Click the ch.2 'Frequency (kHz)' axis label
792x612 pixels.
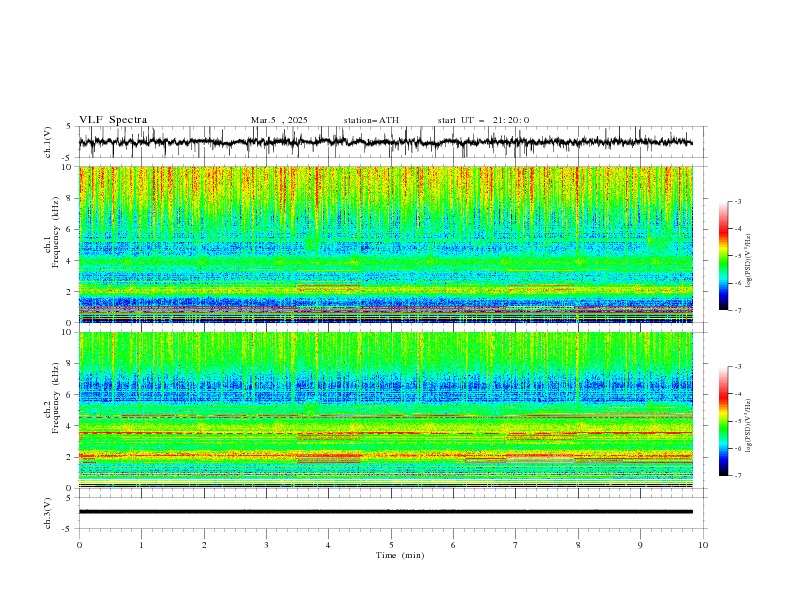[x=55, y=398]
